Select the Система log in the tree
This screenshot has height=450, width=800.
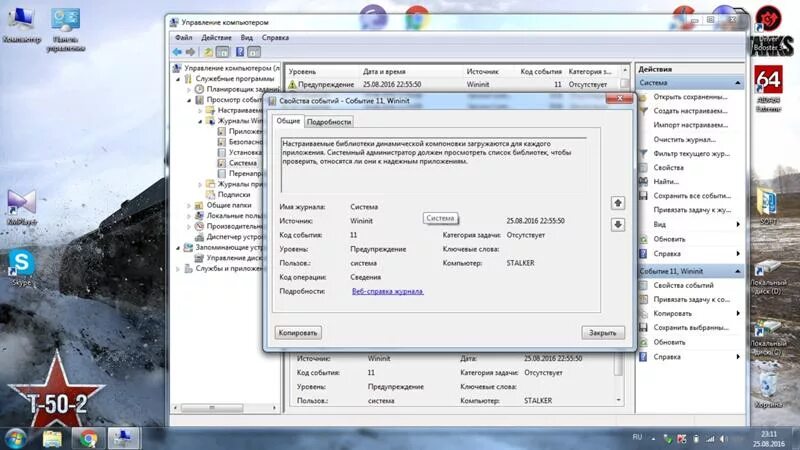243,163
